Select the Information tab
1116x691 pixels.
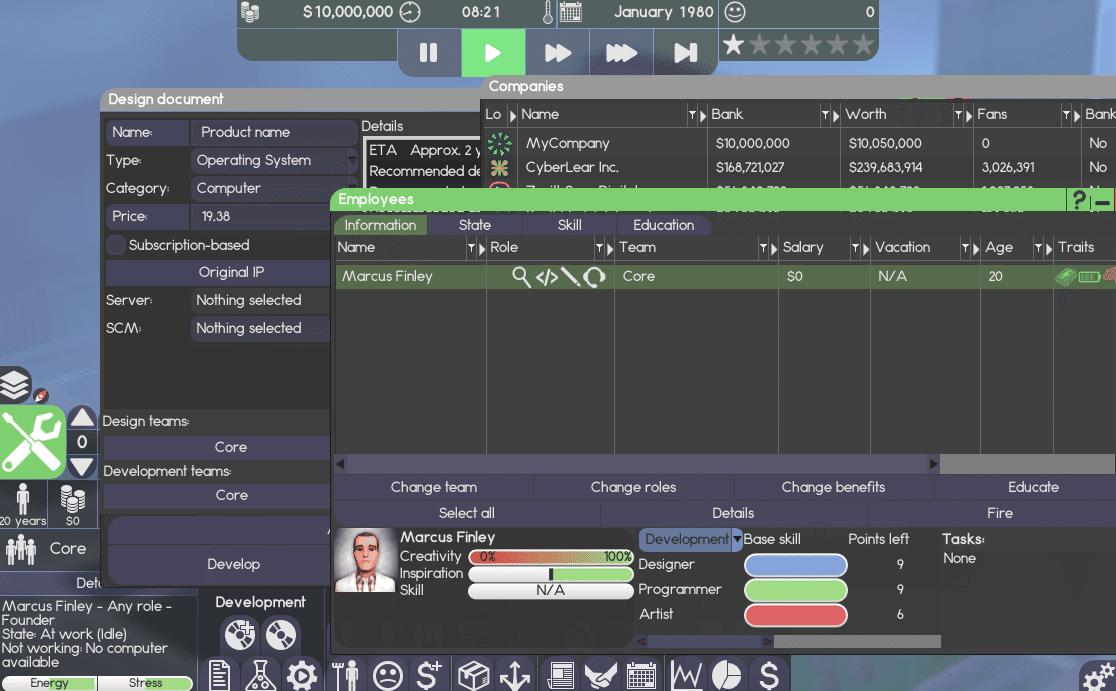coord(380,225)
